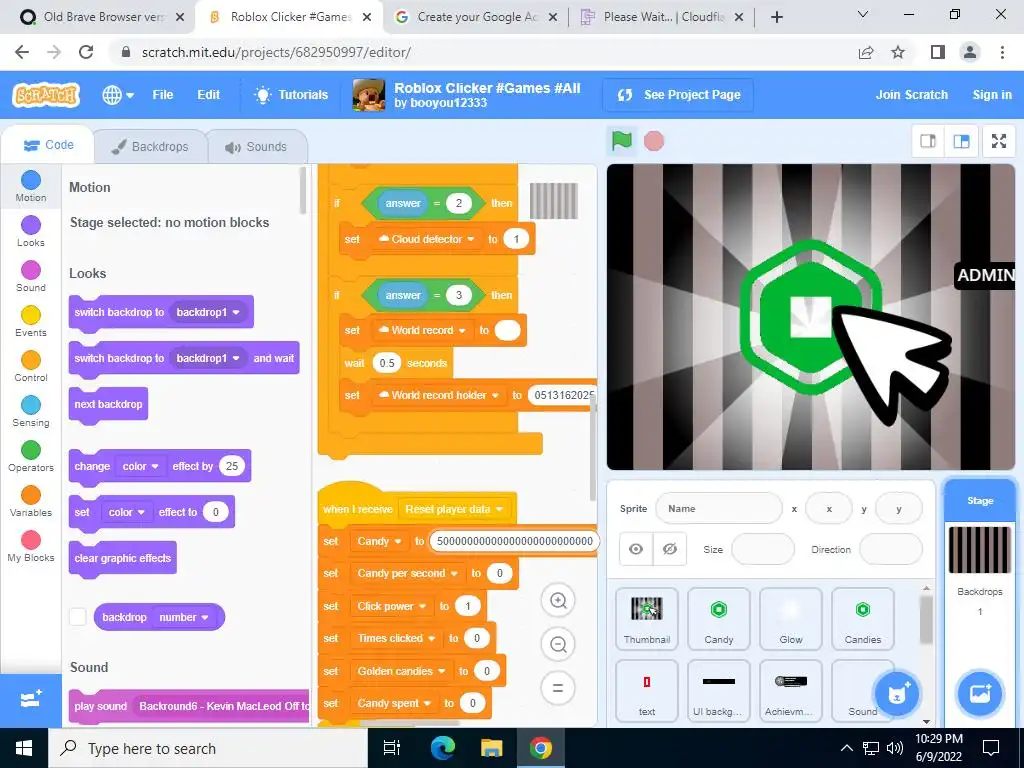Screen dimensions: 1024x768
Task: Zoom out on the code workspace
Action: tap(558, 645)
